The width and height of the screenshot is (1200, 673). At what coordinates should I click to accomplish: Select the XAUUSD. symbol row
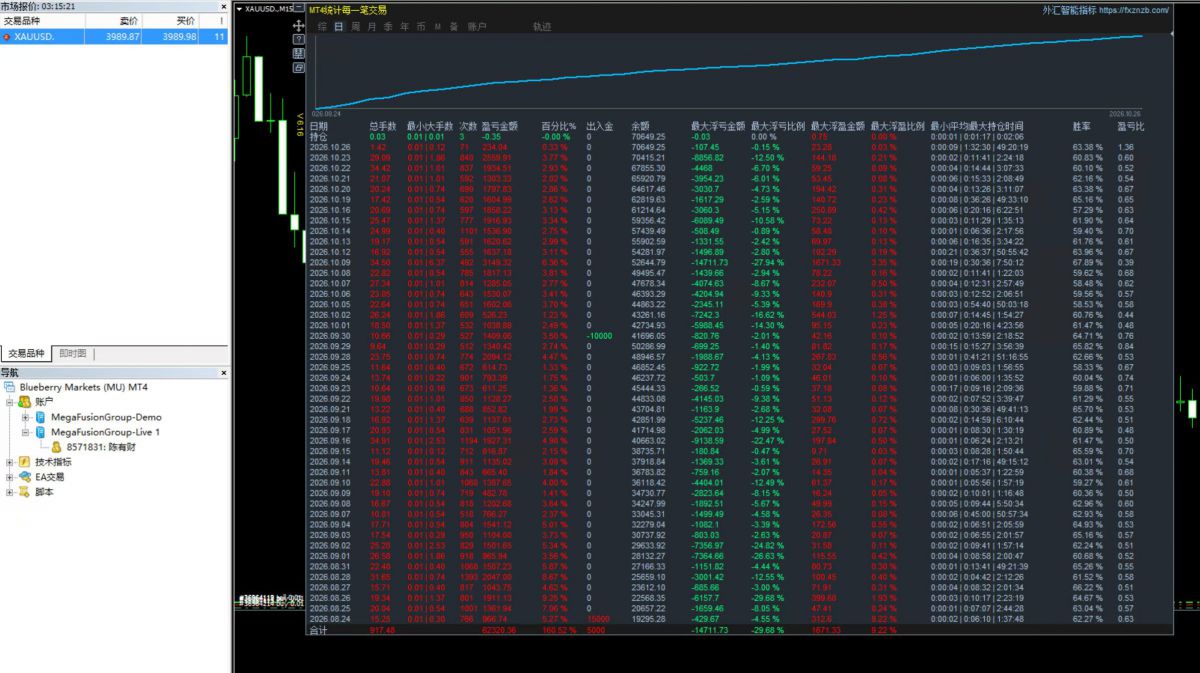click(114, 36)
